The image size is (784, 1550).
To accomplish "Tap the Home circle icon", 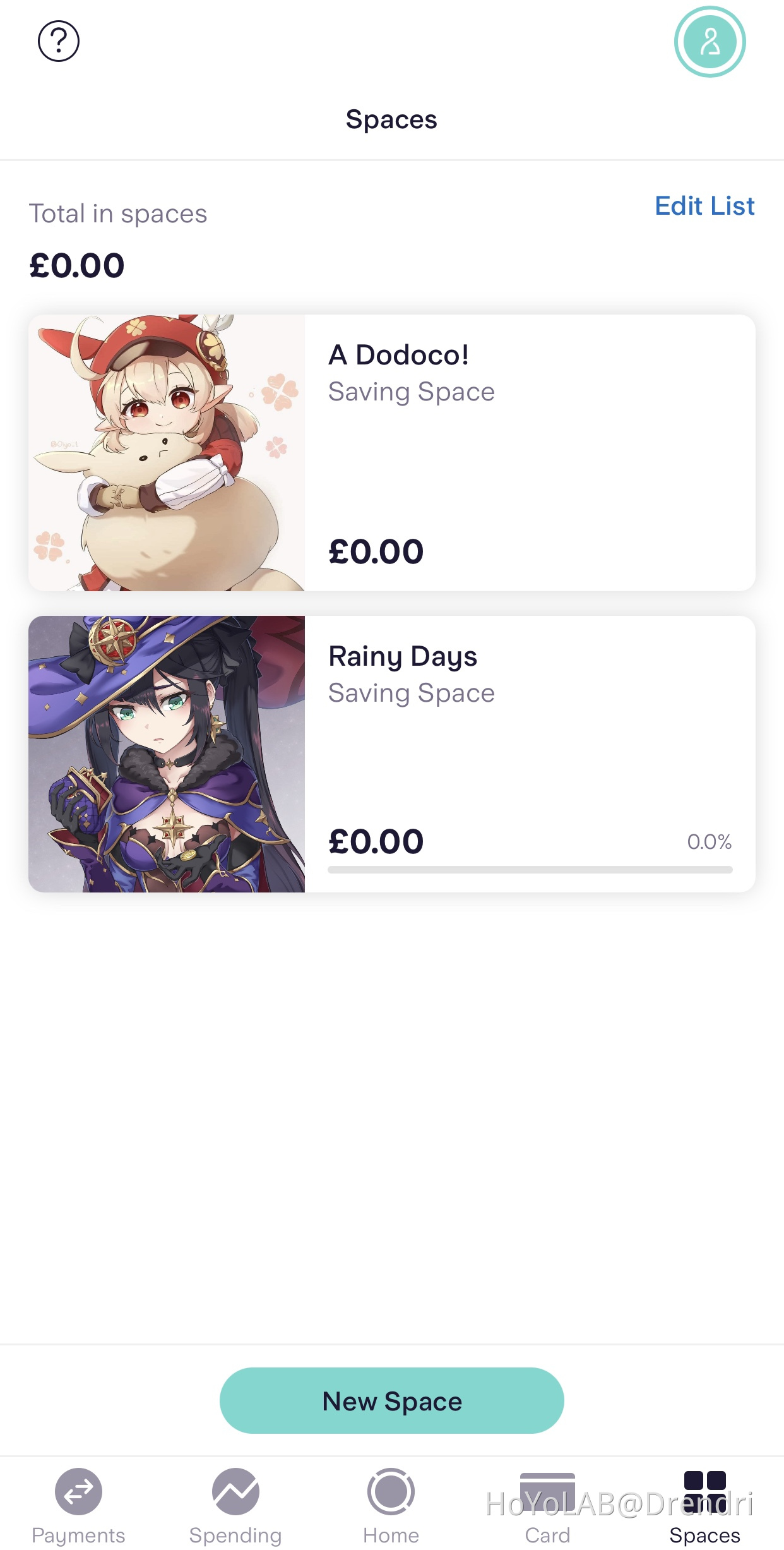I will 391,1491.
